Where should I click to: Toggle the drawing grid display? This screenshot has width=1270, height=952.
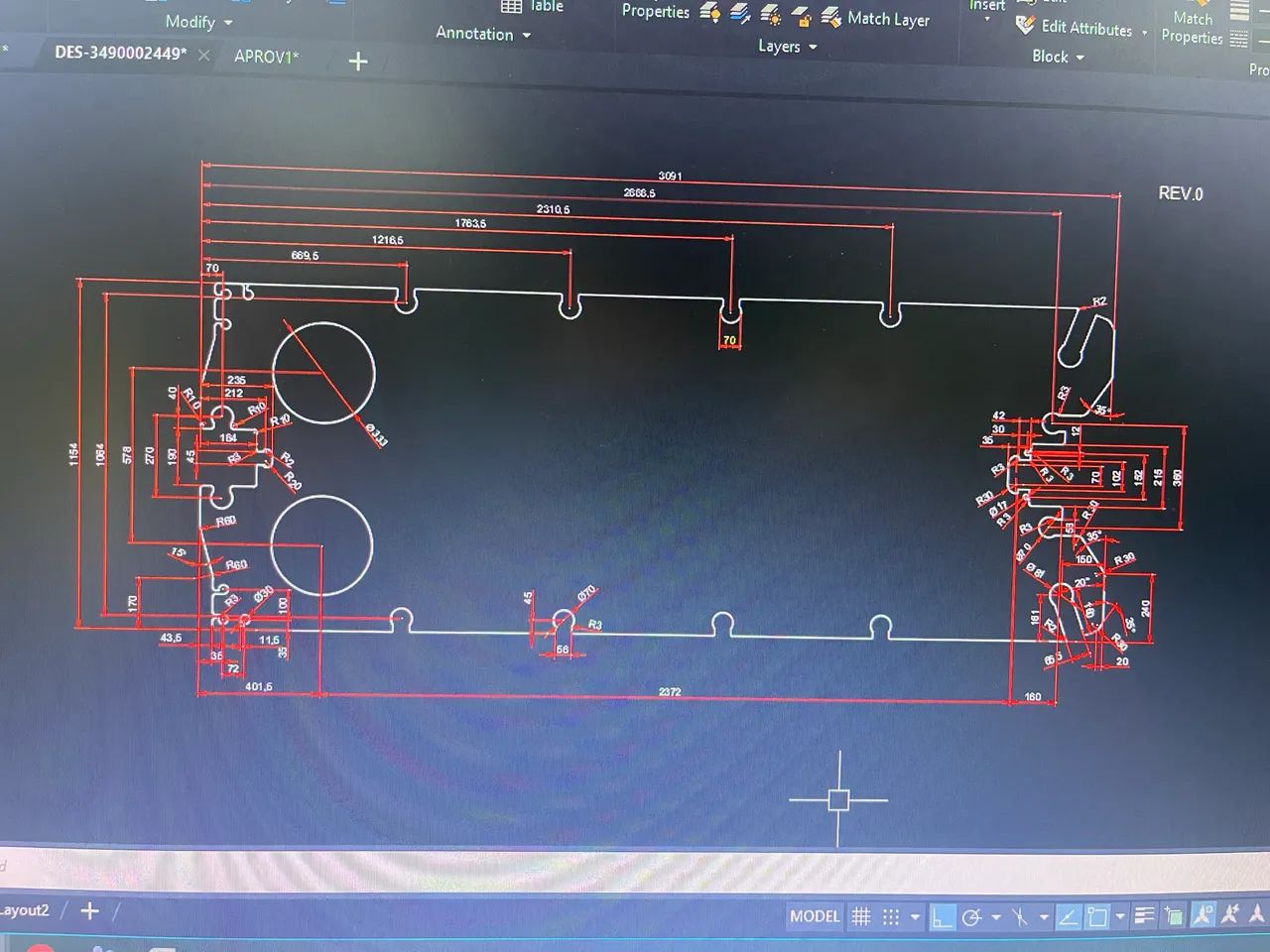click(861, 917)
